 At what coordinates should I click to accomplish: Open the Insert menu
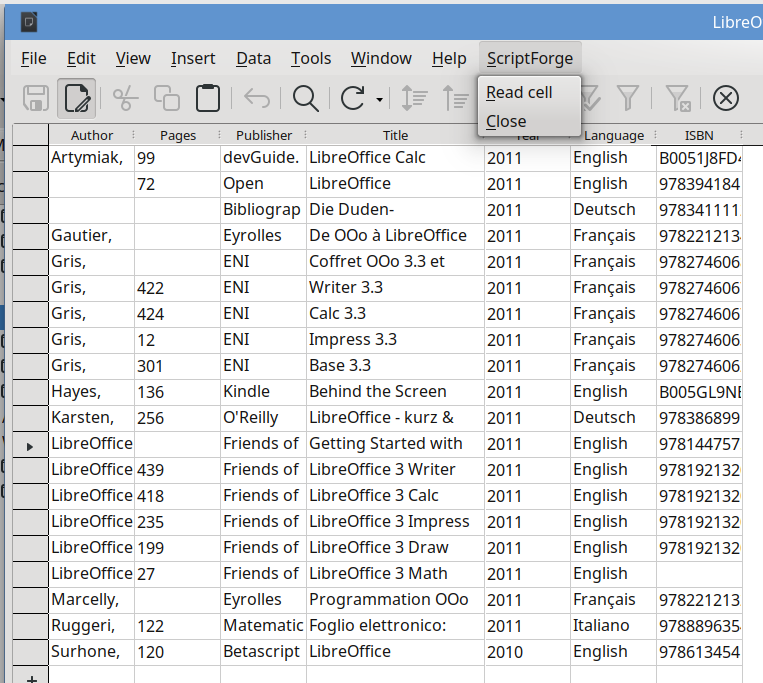click(193, 58)
